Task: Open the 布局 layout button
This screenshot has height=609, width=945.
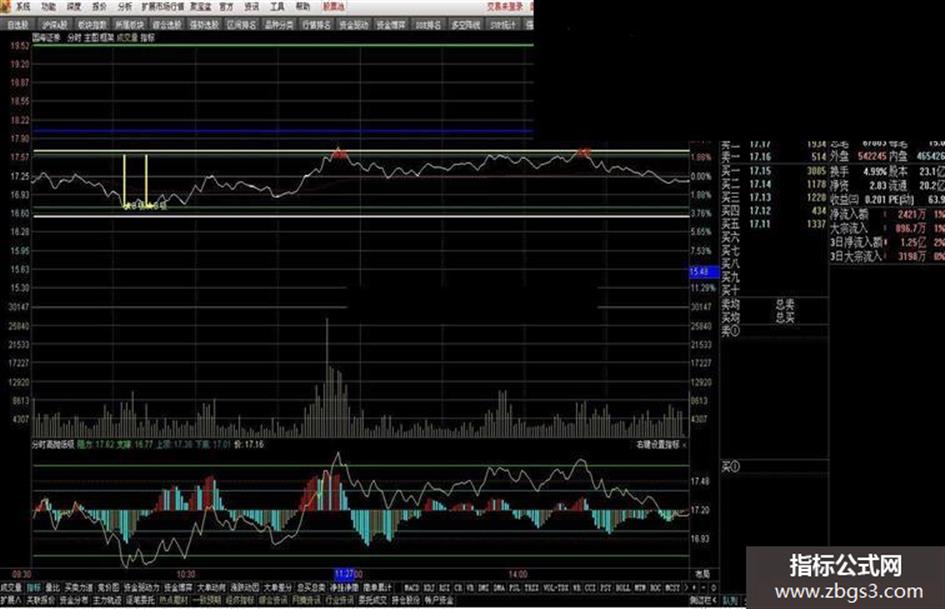Action: coord(702,573)
